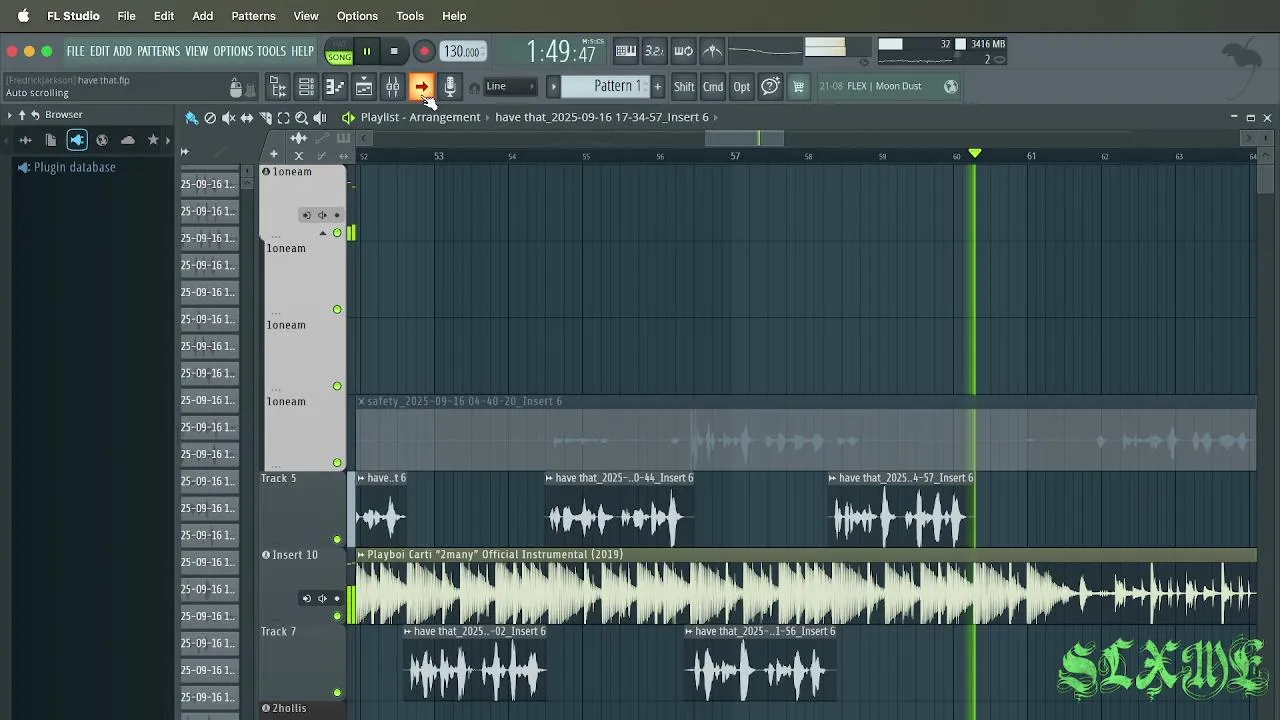Open the piano roll toolbar button
Viewport: 1280px width, 720px height.
[335, 87]
